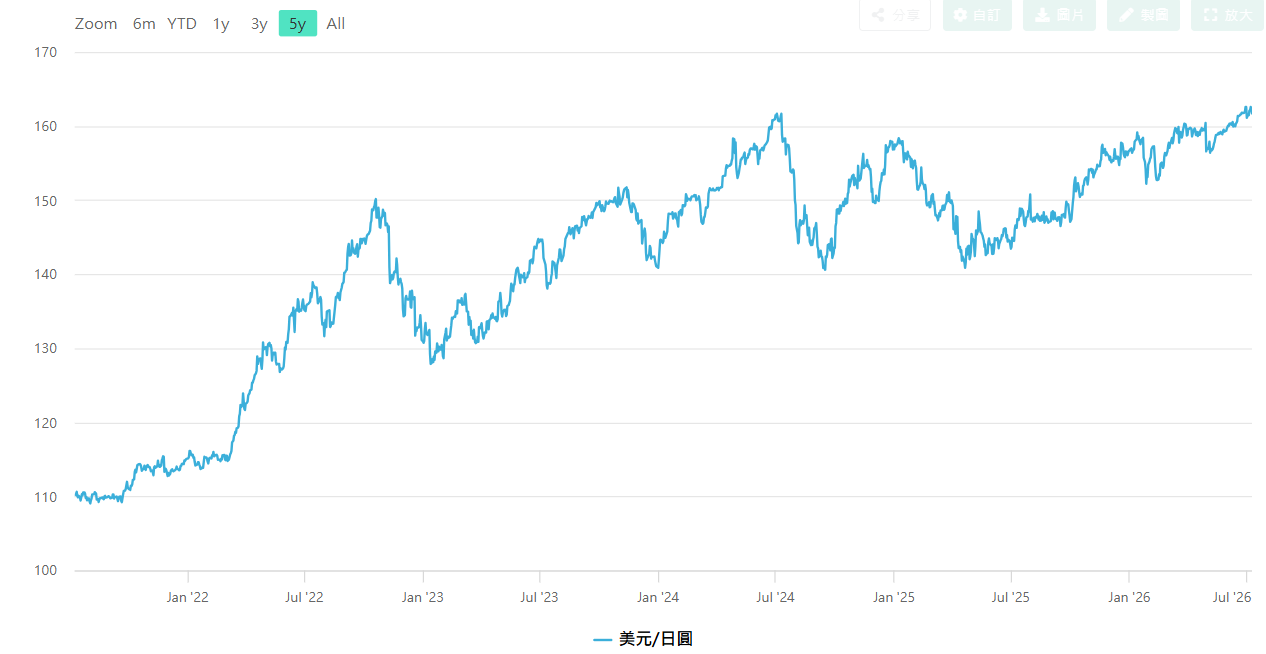Click the 分享 share button
This screenshot has height=654, width=1266.
(895, 15)
